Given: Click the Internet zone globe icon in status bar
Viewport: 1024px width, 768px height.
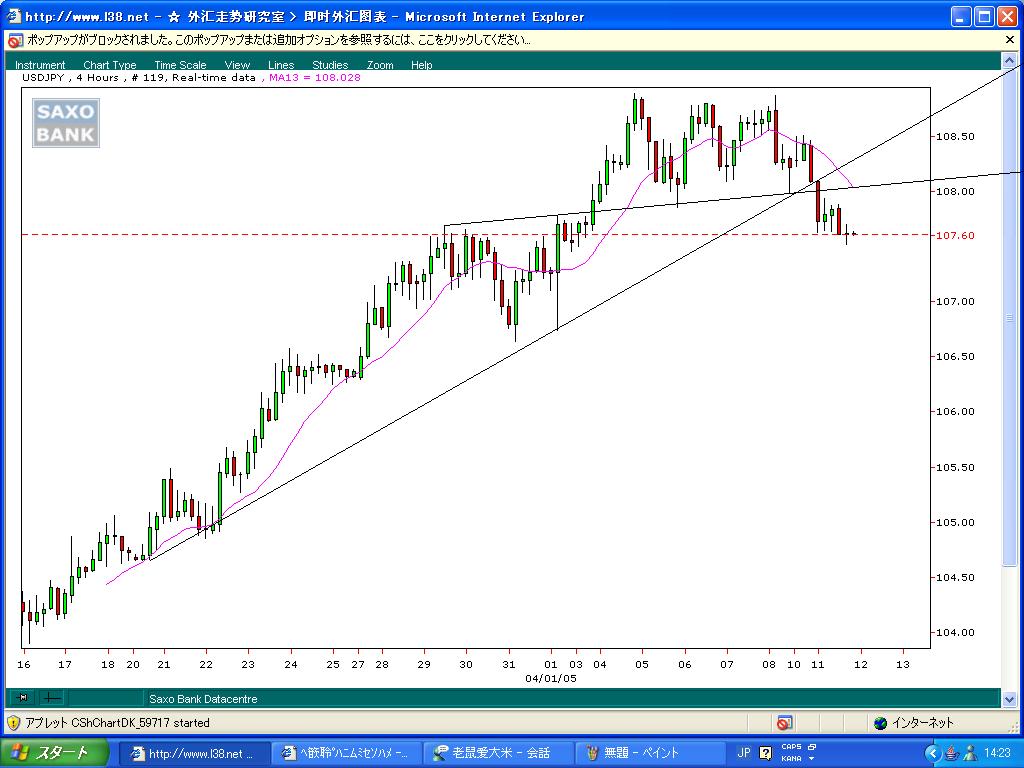Looking at the screenshot, I should (881, 723).
